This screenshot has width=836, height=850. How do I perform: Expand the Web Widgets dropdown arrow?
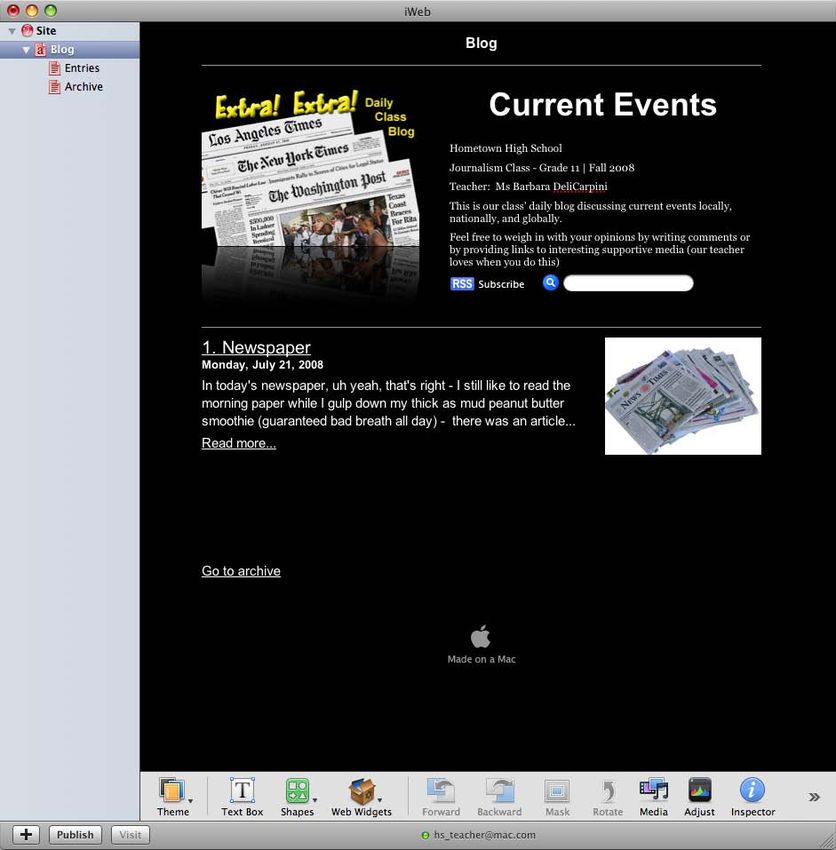coord(380,800)
